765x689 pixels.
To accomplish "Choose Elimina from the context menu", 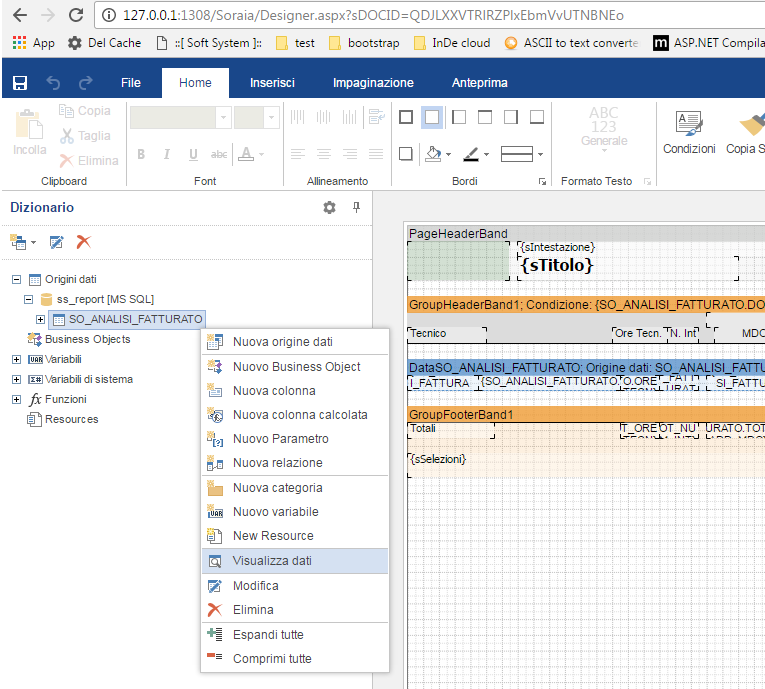I will point(295,610).
